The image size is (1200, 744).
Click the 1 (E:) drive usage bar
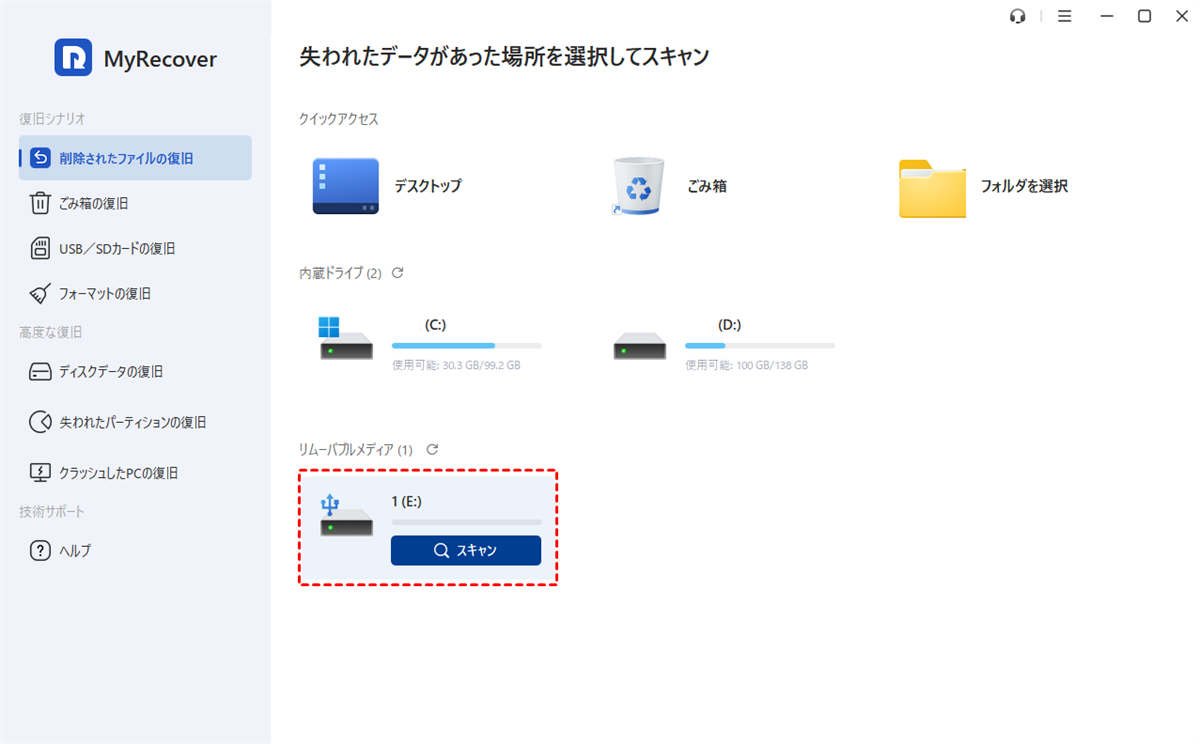(x=467, y=522)
